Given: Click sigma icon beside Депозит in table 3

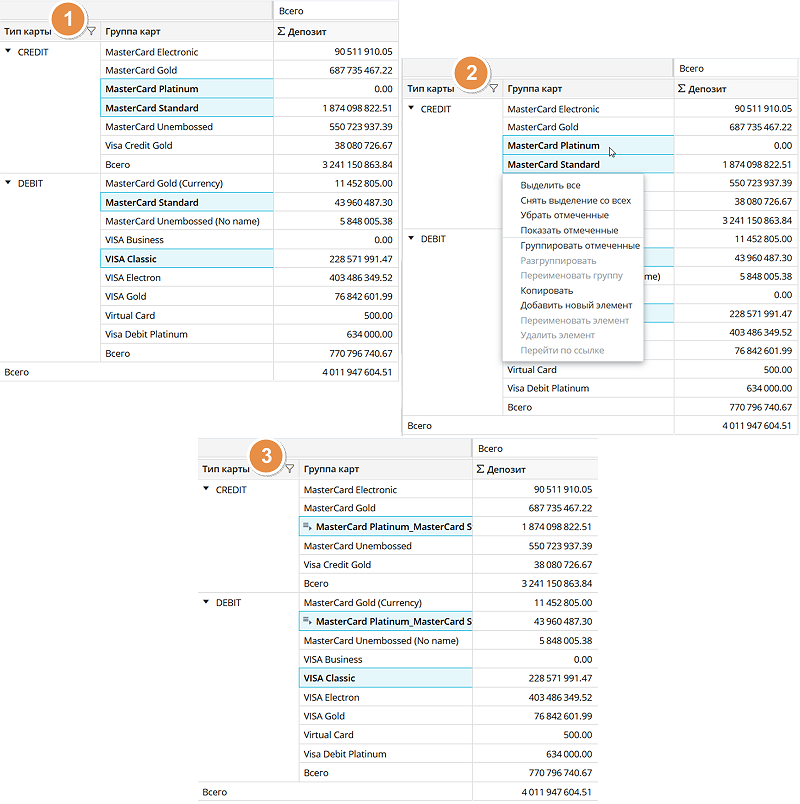Looking at the screenshot, I should pos(479,469).
